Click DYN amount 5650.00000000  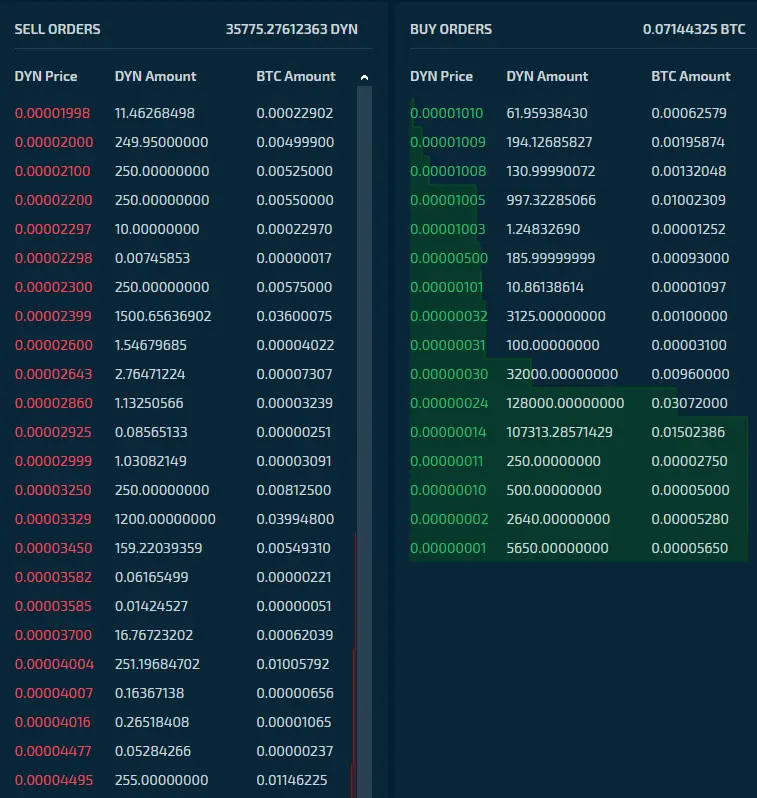[x=557, y=548]
